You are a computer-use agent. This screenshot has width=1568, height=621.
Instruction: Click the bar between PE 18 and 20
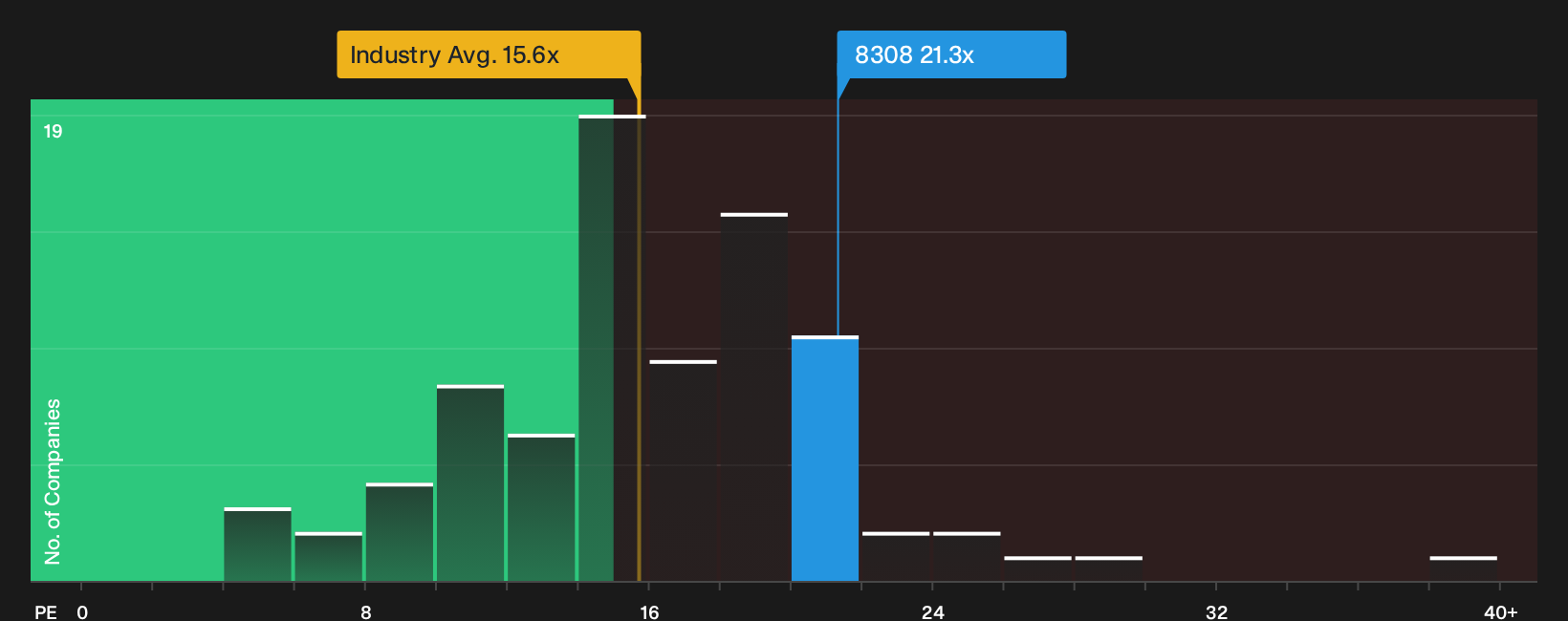(x=754, y=396)
